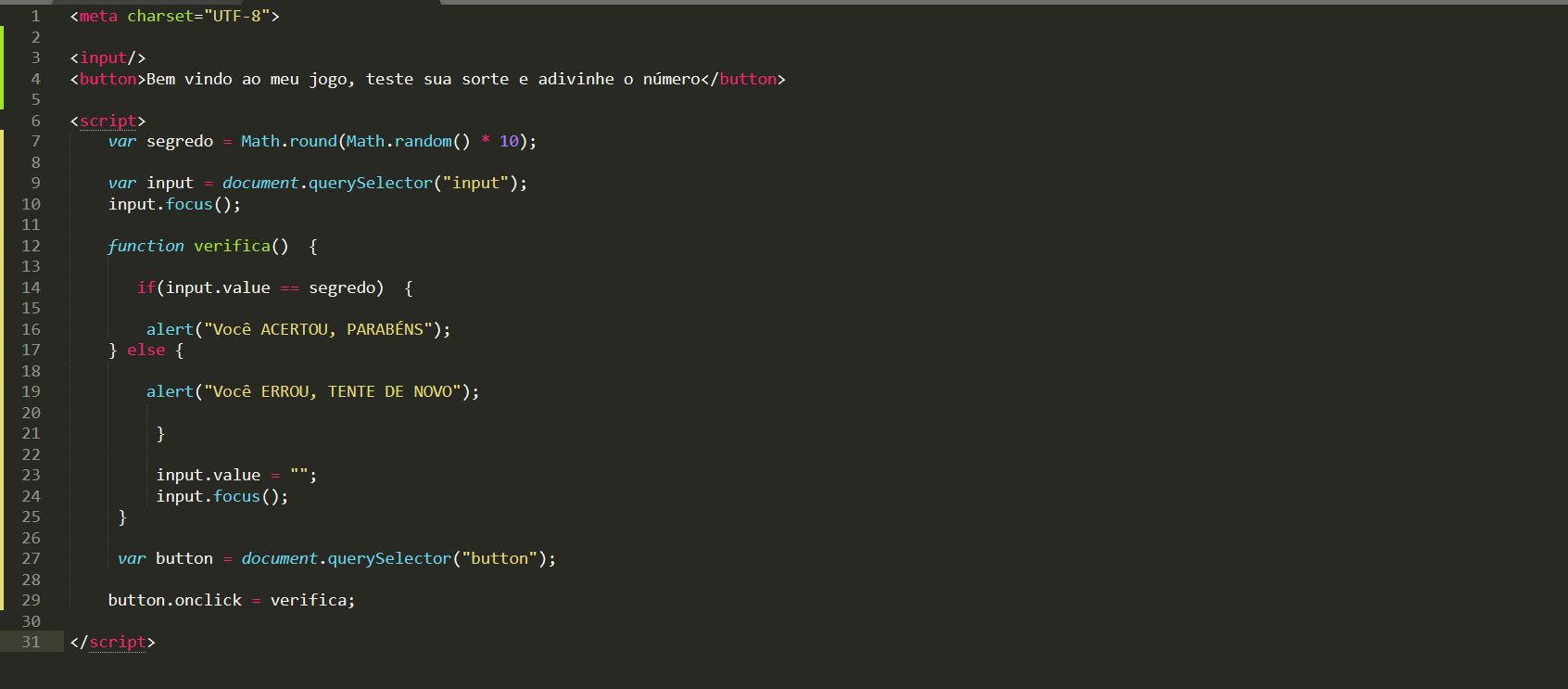Click 'button' variable name on line 27

coord(184,558)
